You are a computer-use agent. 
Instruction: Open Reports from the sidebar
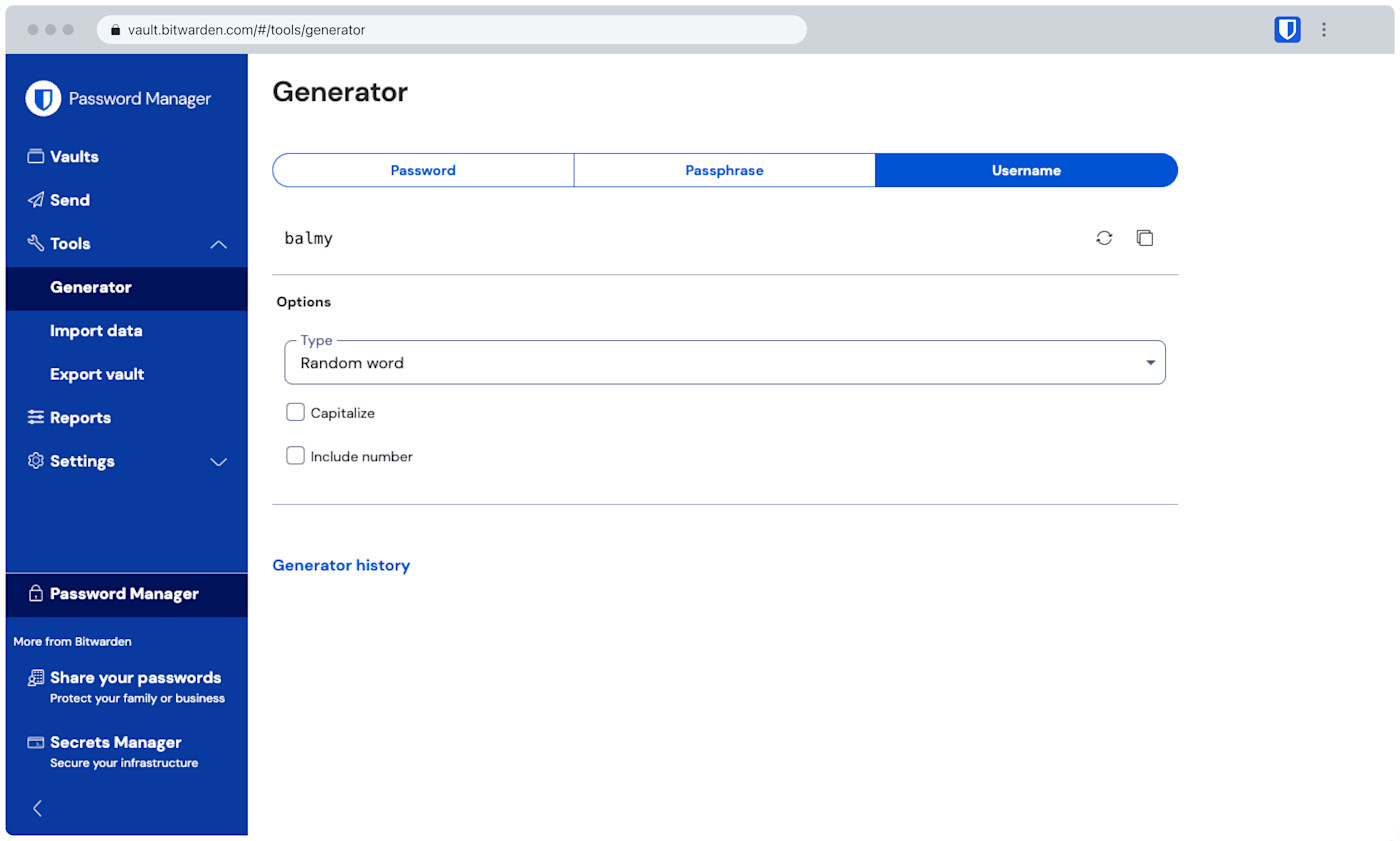(x=79, y=417)
